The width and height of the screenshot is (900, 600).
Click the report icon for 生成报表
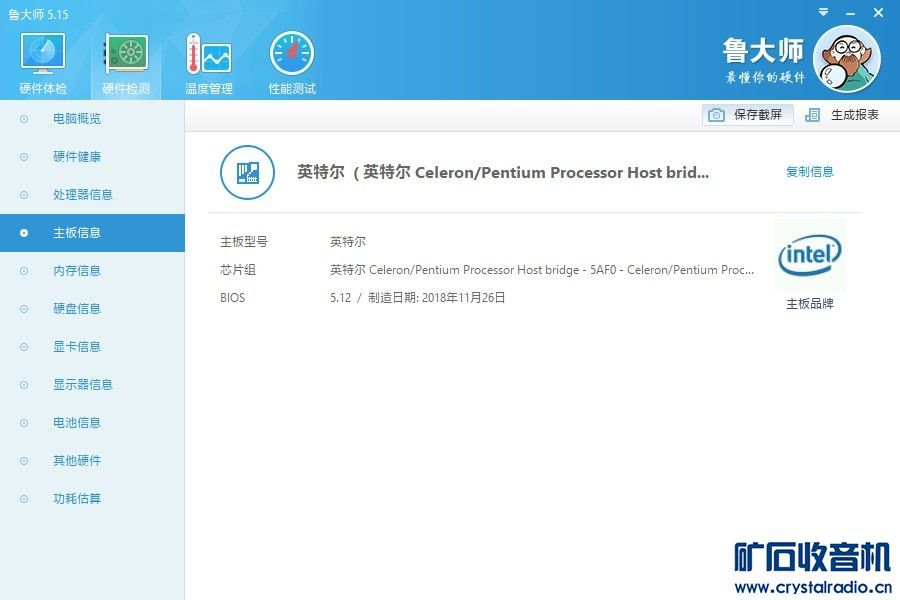tap(812, 115)
